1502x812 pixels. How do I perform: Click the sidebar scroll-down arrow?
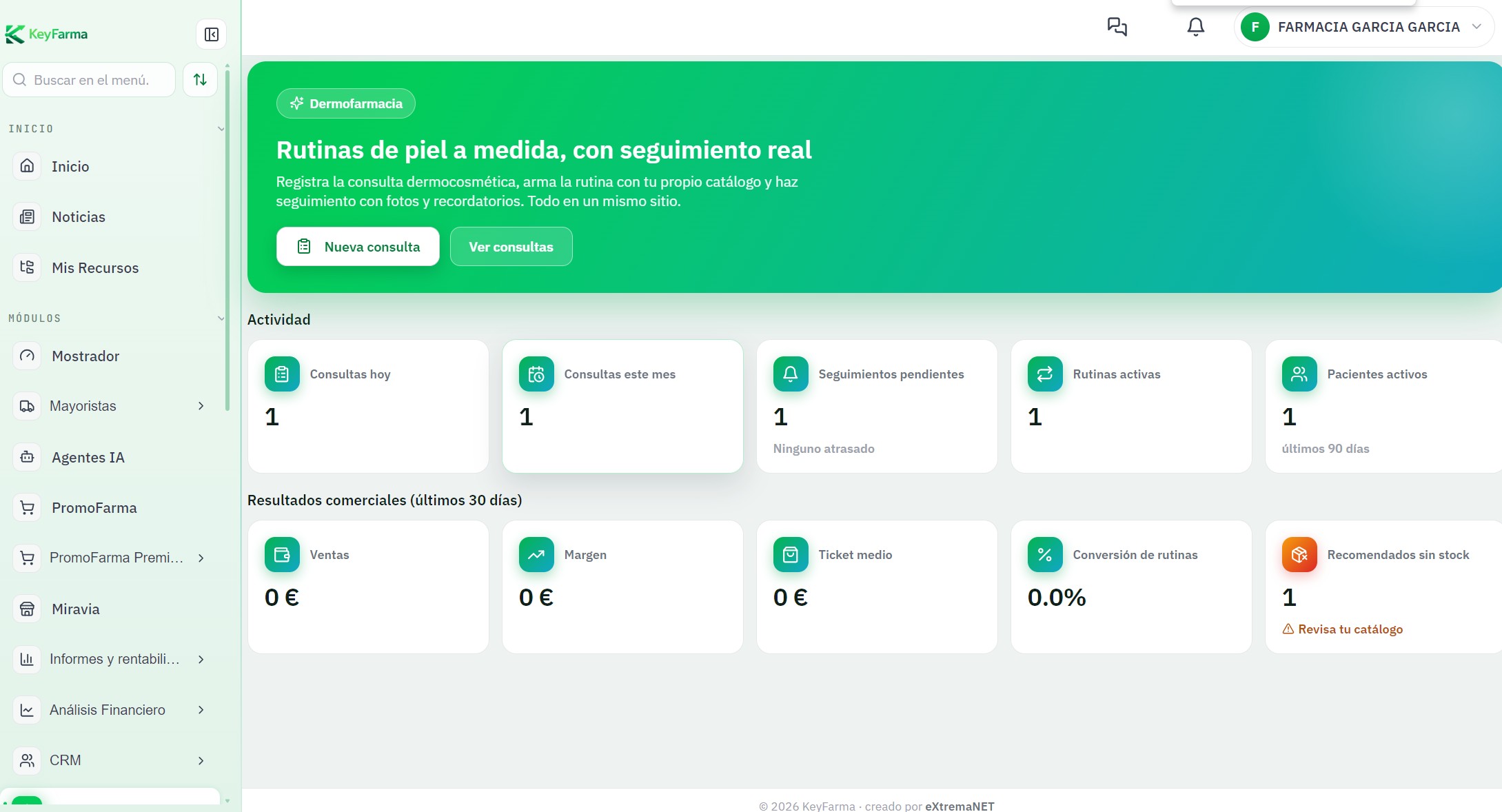coord(227,800)
